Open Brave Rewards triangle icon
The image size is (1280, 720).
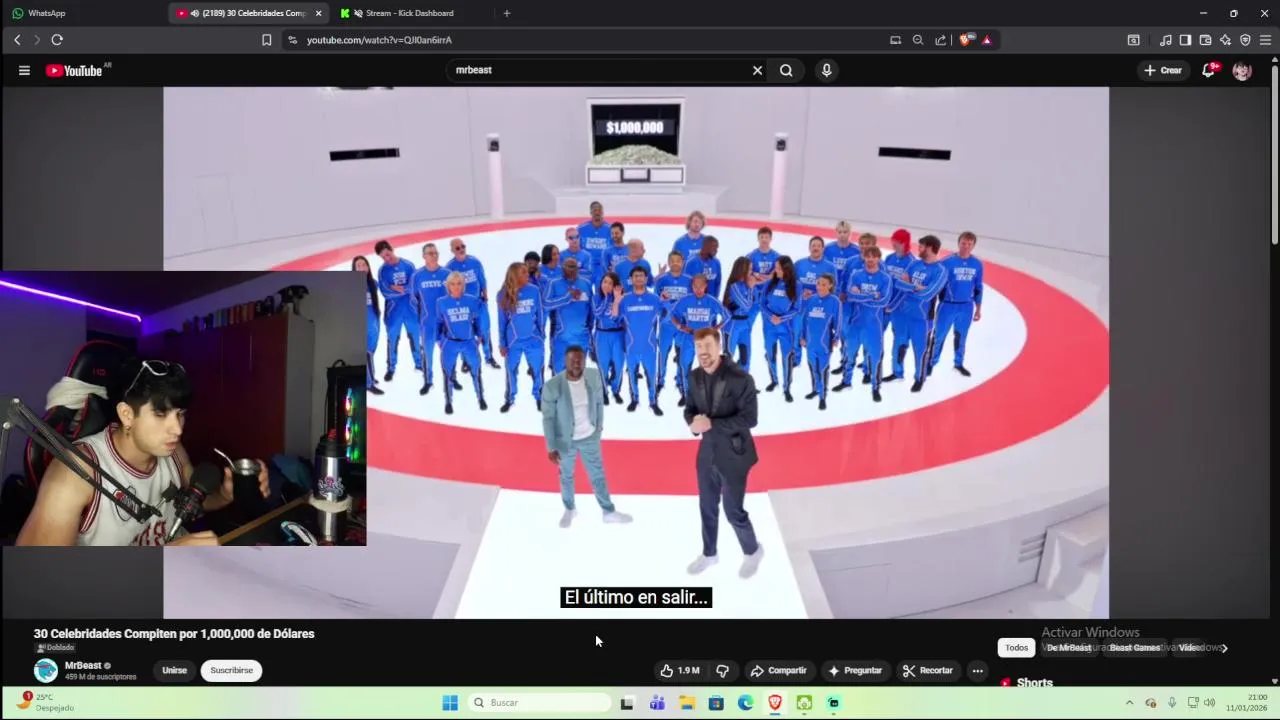987,40
